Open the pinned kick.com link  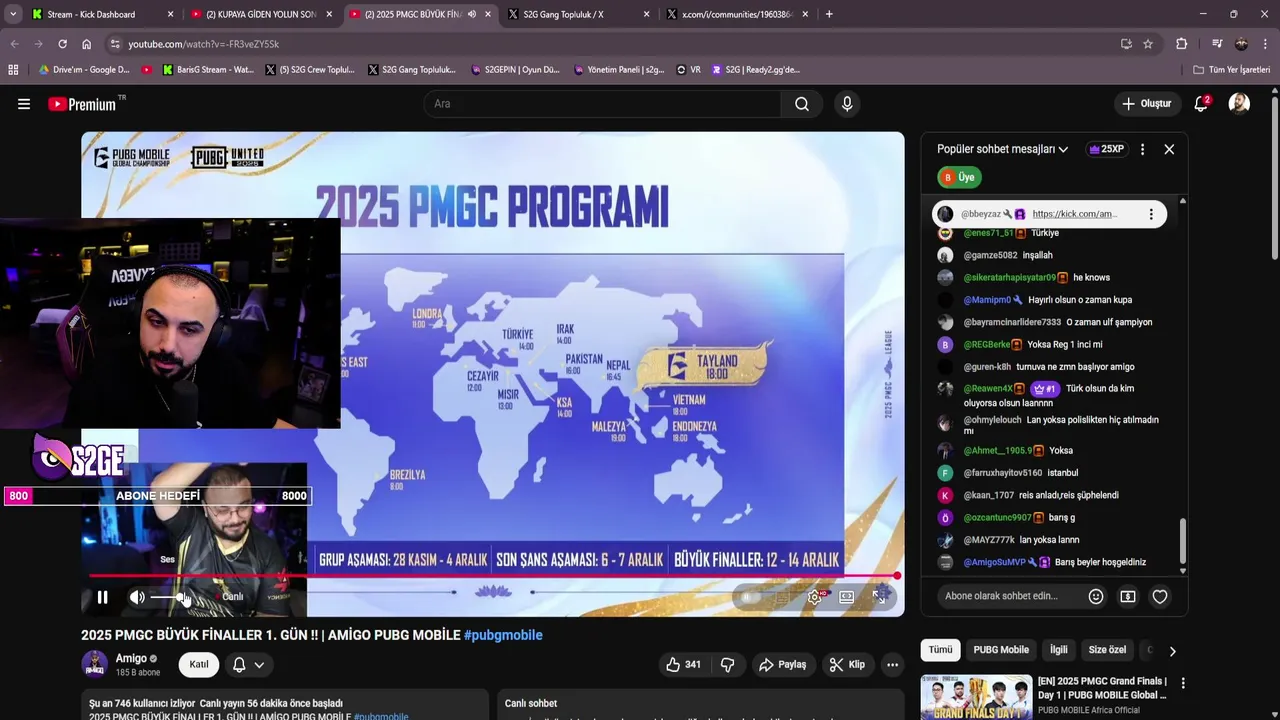click(x=1074, y=214)
